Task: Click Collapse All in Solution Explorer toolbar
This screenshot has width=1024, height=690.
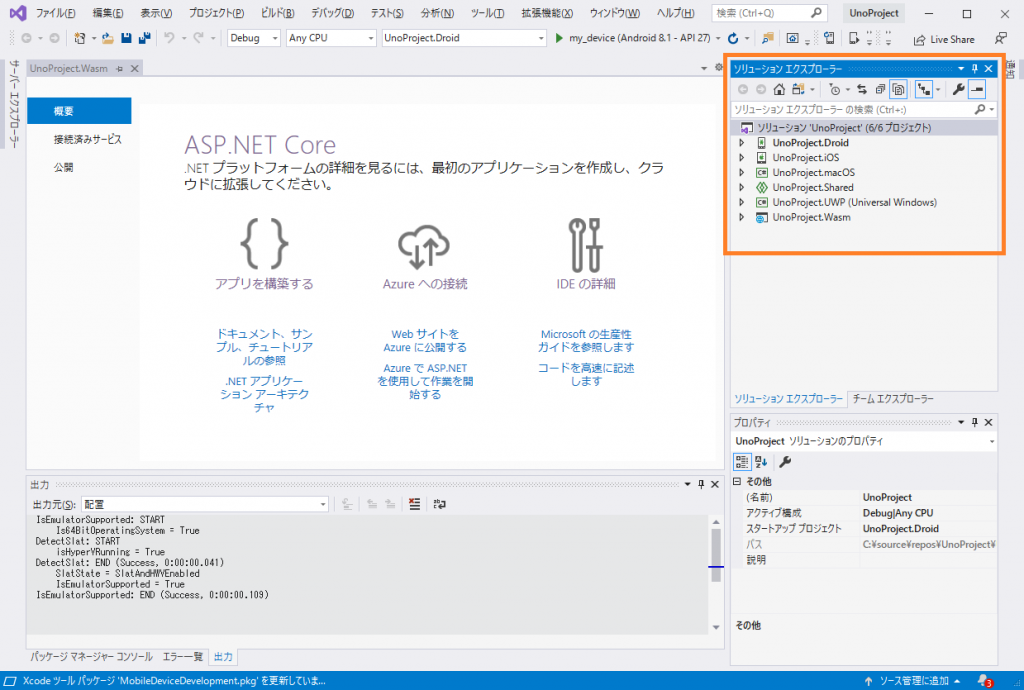Action: (879, 89)
